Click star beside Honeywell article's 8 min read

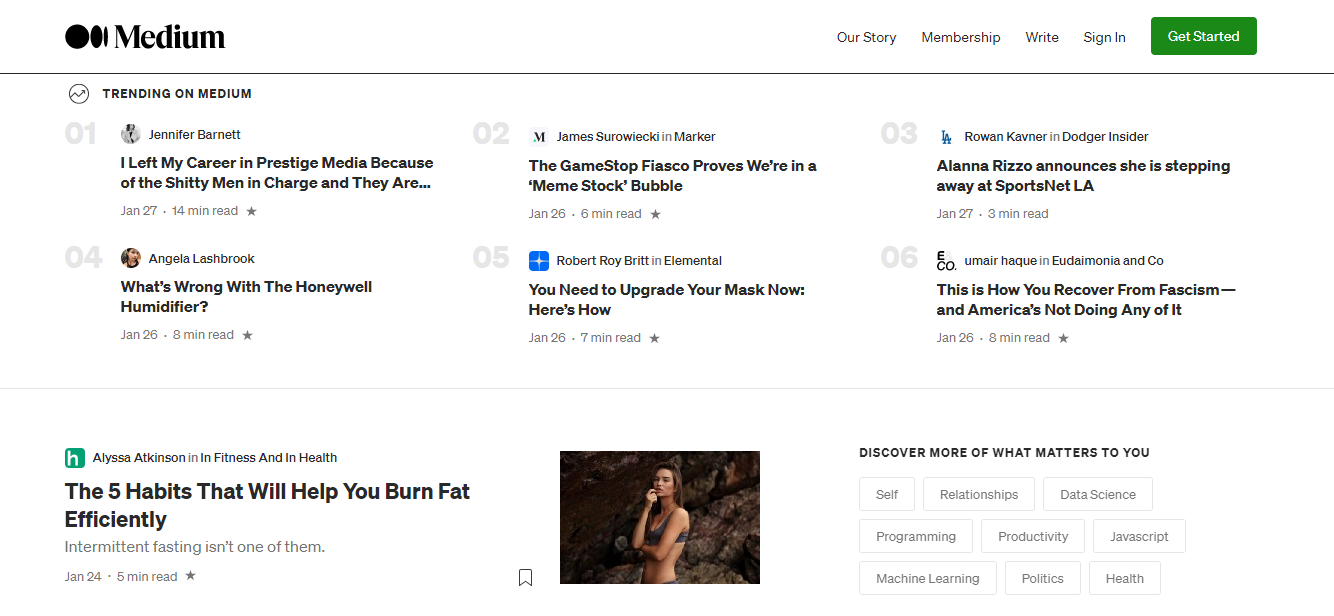coord(248,335)
